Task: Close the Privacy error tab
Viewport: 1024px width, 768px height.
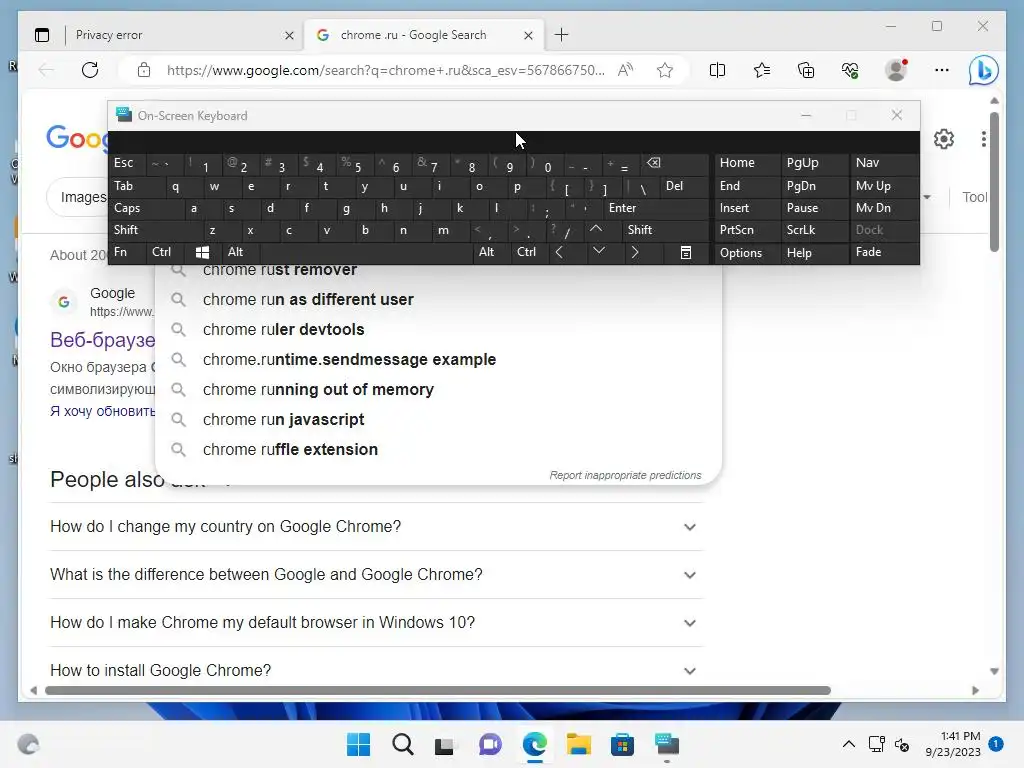Action: 289,35
